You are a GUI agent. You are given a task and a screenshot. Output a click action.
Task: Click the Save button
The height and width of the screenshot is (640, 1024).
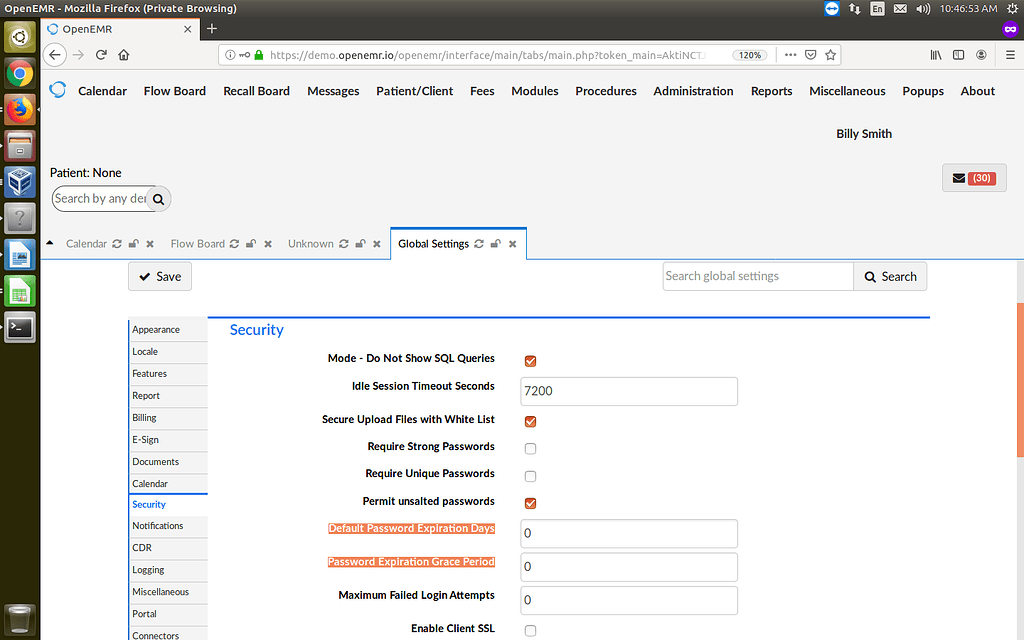click(x=159, y=276)
